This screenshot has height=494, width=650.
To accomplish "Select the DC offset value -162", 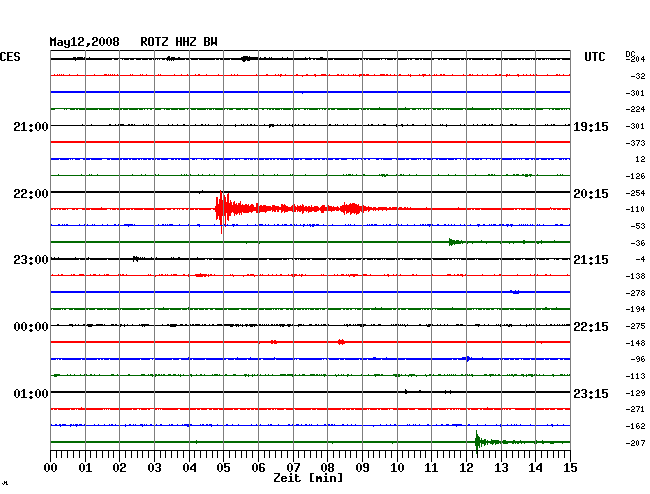I will pyautogui.click(x=635, y=426).
